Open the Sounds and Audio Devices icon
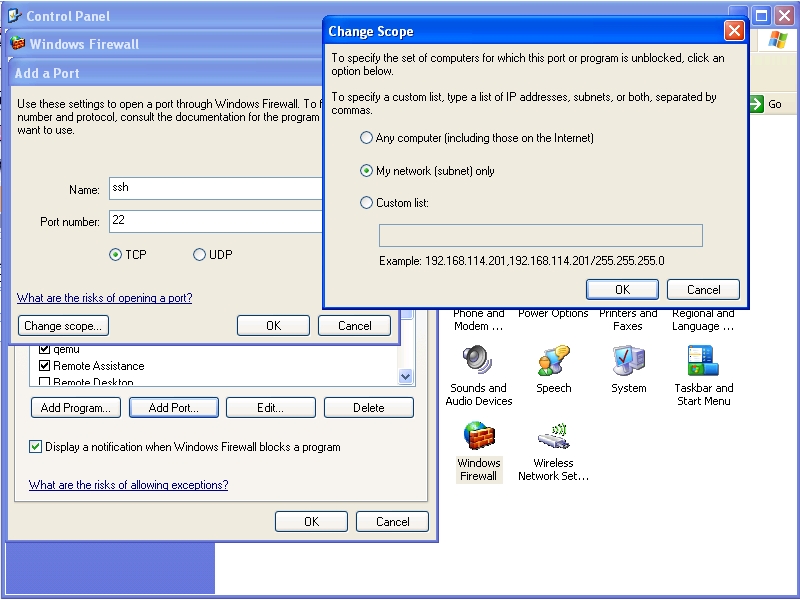This screenshot has height=600, width=800. coord(479,362)
